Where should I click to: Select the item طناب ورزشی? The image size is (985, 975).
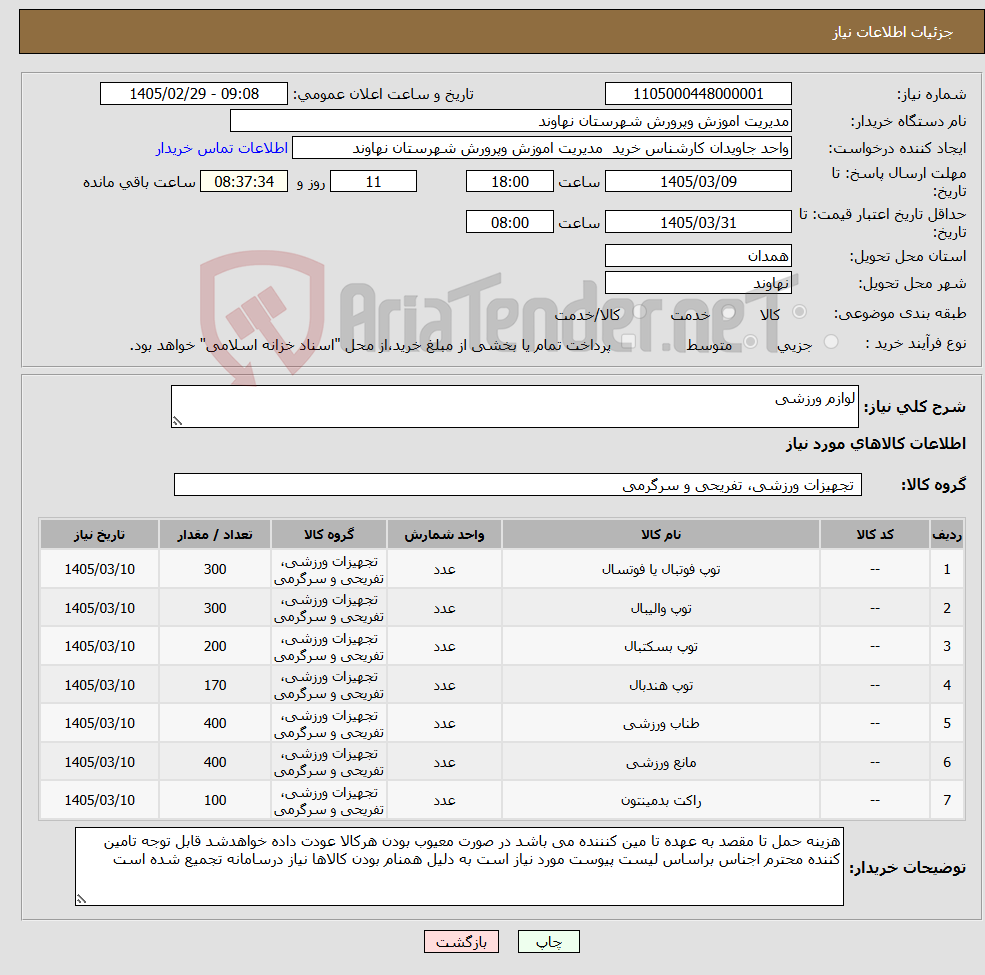[660, 724]
